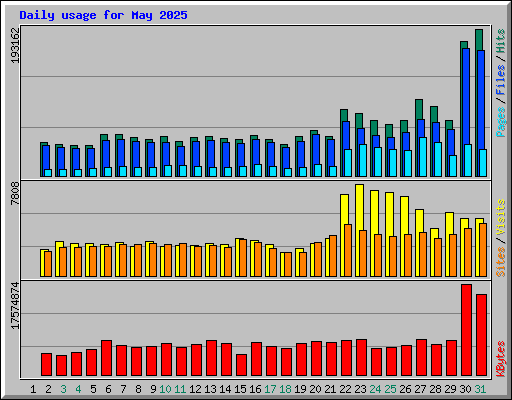This screenshot has height=400, width=512.
Task: Click the blue Files legend label
Action: (501, 79)
